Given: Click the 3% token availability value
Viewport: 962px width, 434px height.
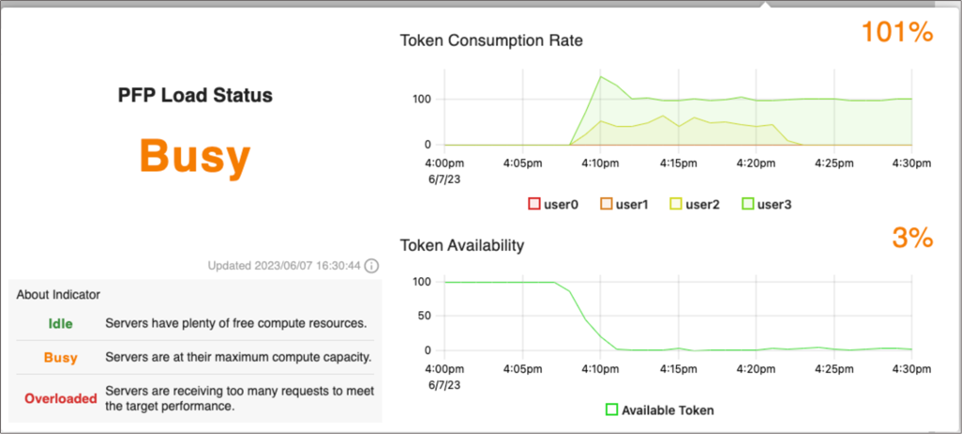Looking at the screenshot, I should point(912,238).
